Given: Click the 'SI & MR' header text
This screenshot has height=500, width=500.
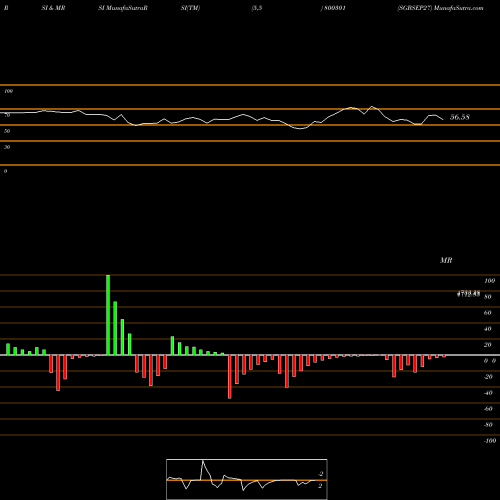Looking at the screenshot, I should point(53,8).
